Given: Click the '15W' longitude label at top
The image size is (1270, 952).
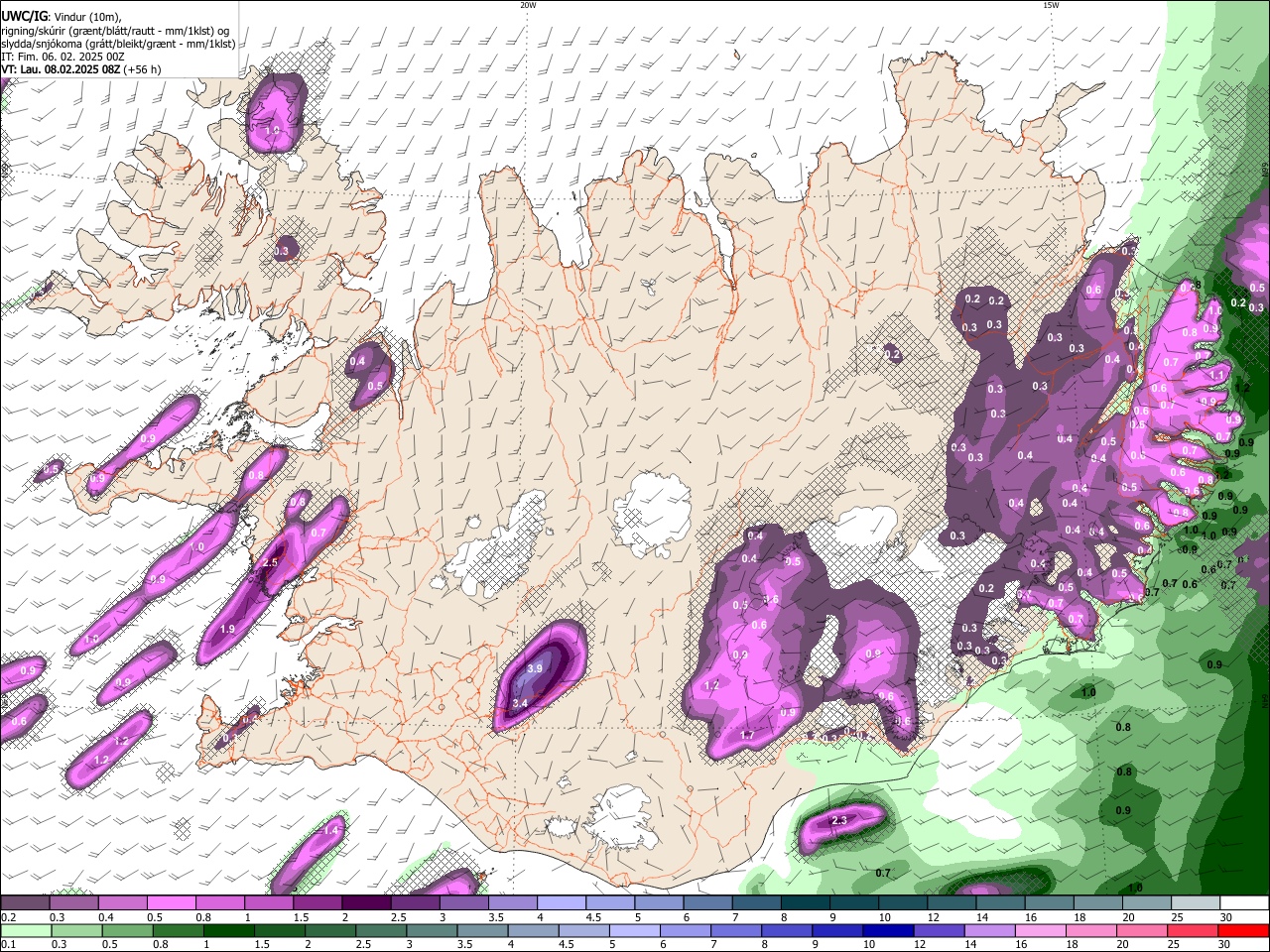Looking at the screenshot, I should click(x=1051, y=5).
